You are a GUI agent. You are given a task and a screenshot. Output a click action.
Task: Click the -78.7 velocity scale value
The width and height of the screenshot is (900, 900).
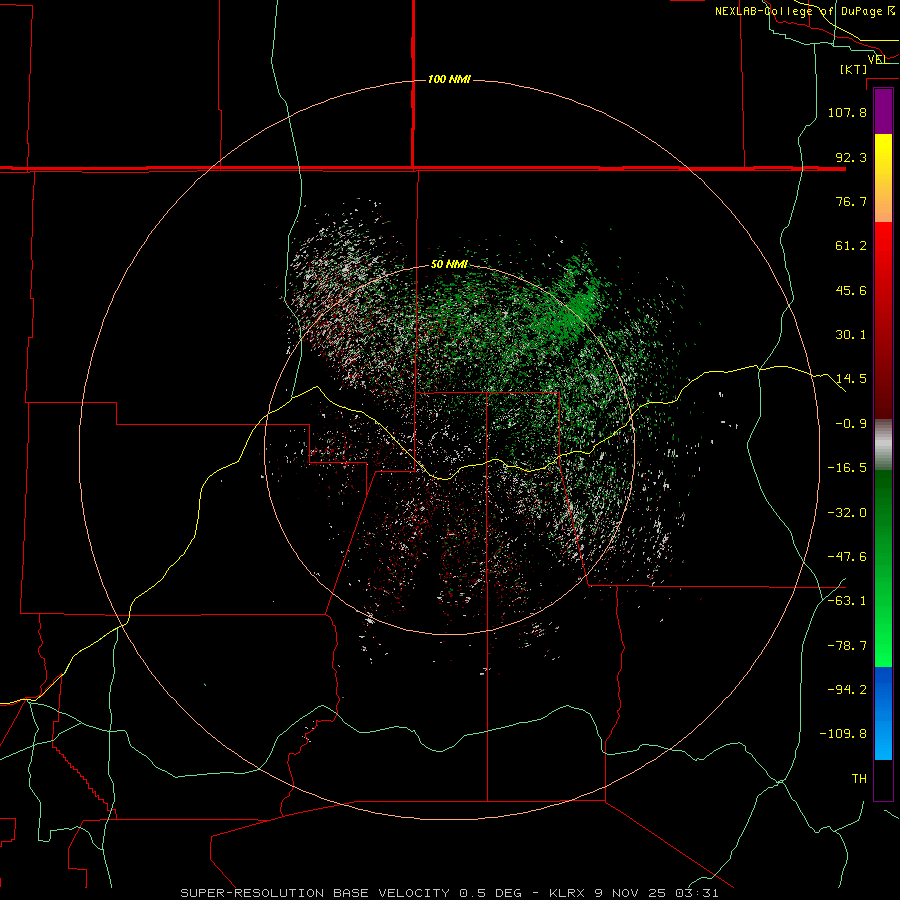point(847,646)
